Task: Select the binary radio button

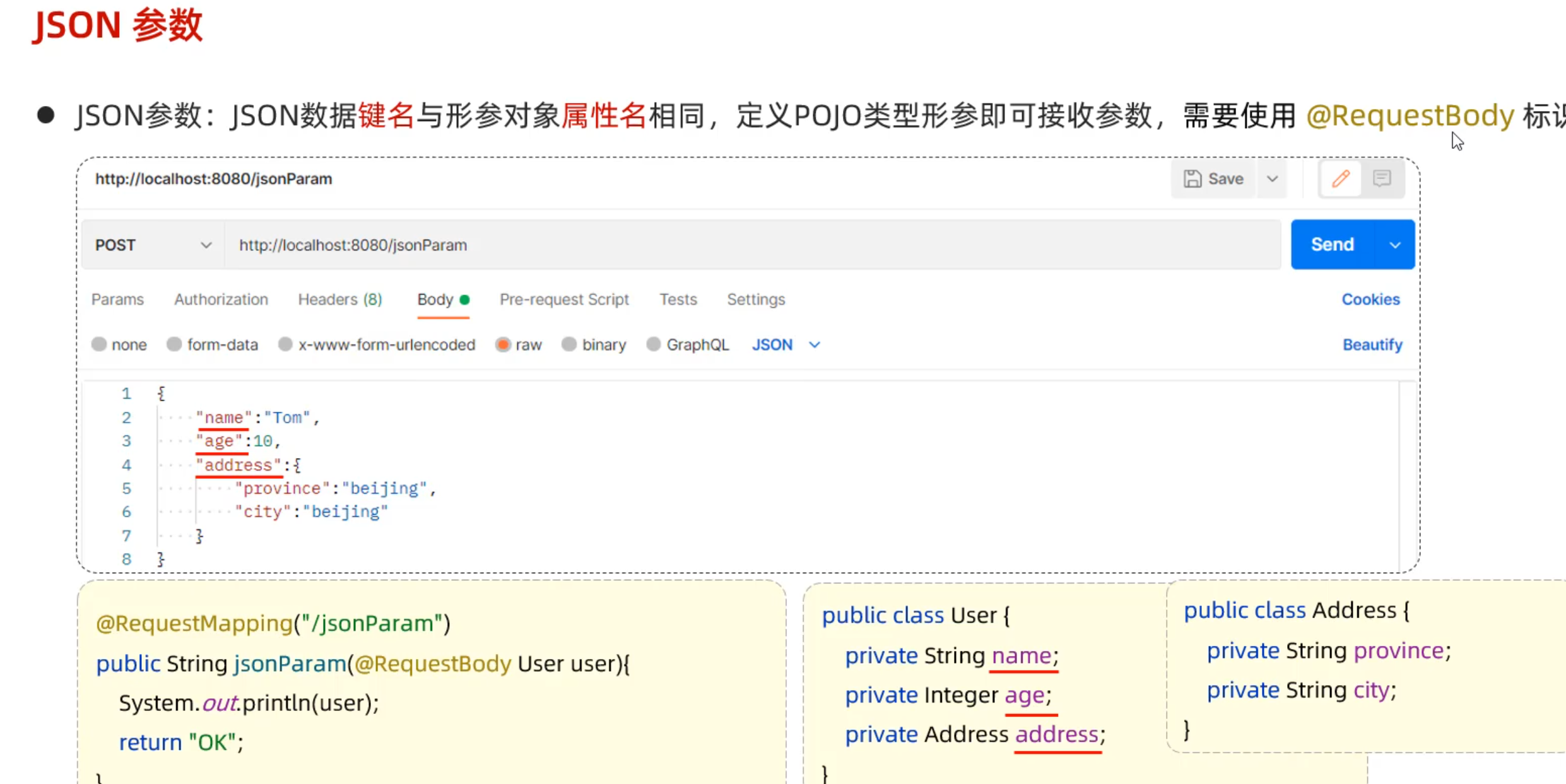Action: pyautogui.click(x=569, y=344)
